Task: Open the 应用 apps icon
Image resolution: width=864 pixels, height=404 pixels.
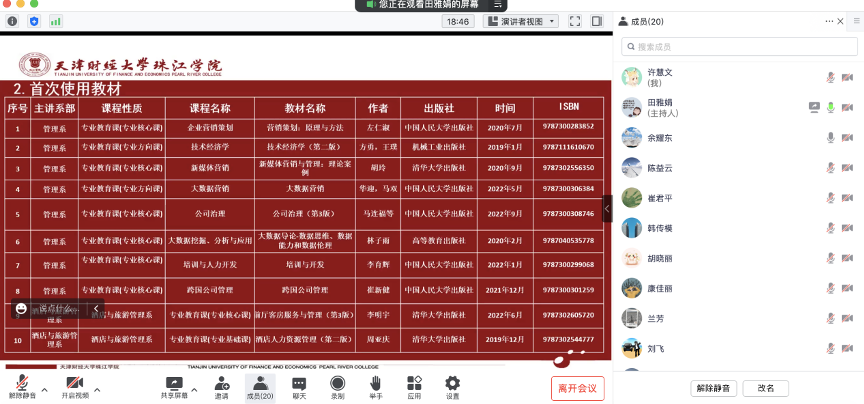Action: pos(414,383)
